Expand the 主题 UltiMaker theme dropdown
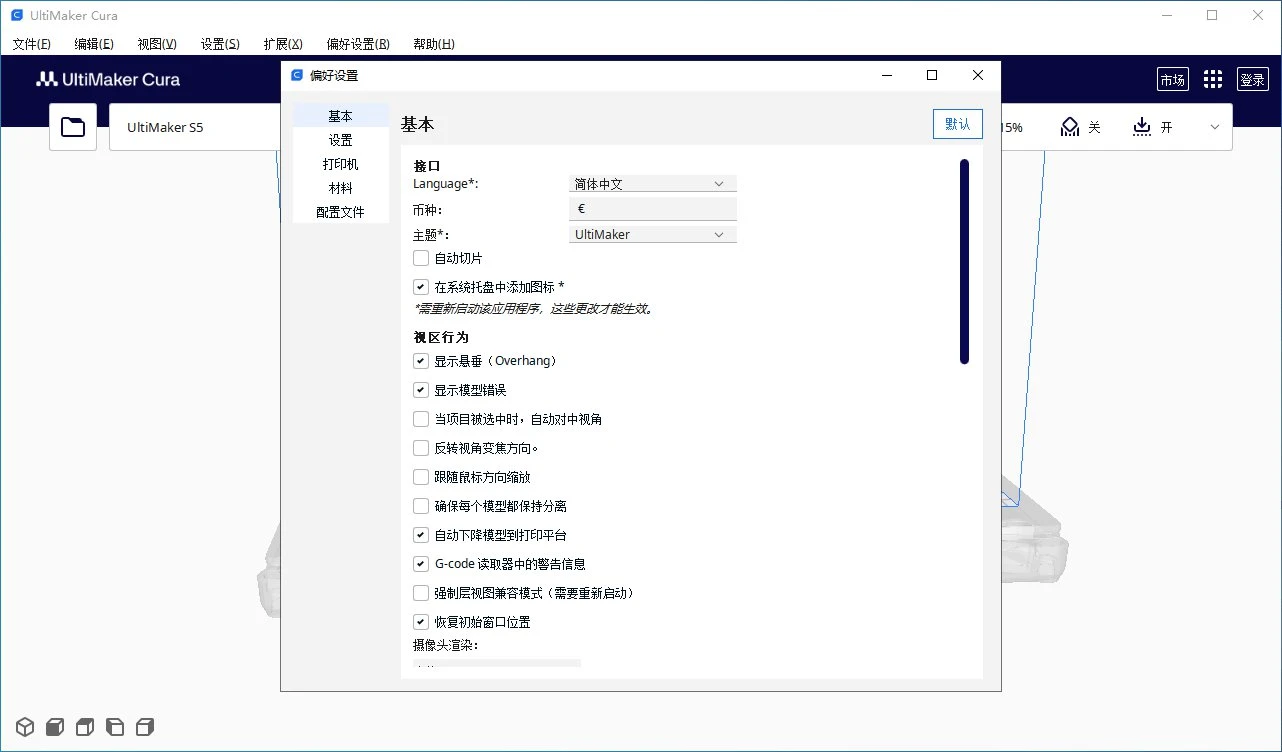1282x752 pixels. 652,234
